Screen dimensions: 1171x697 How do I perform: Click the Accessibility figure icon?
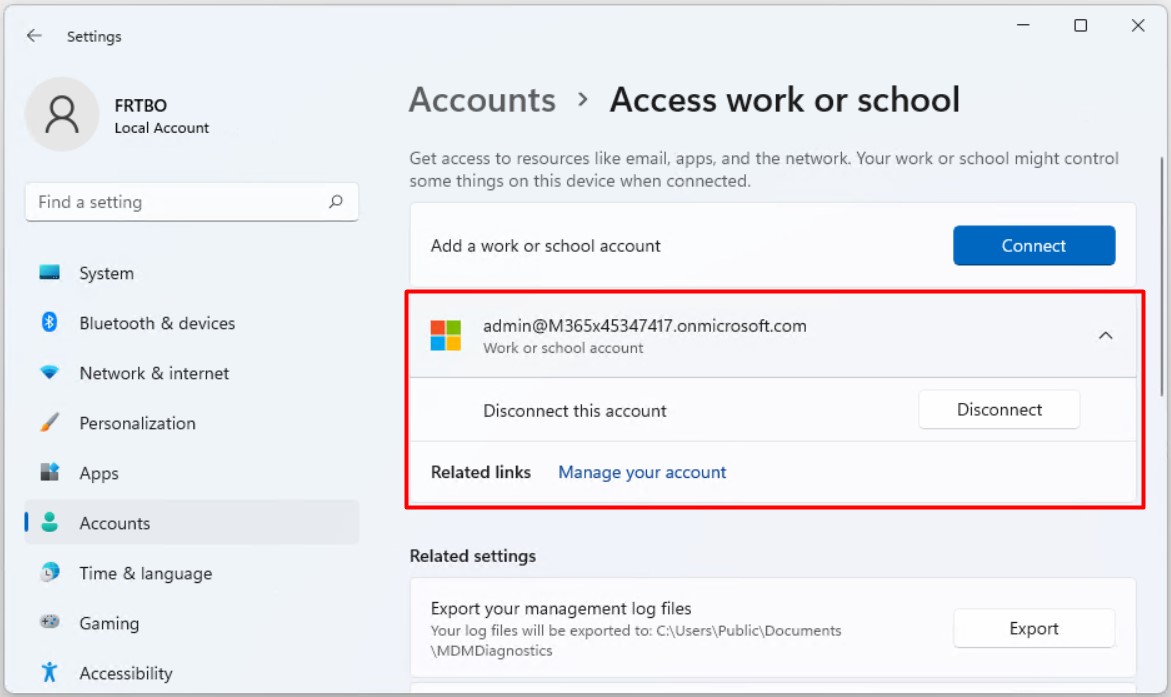point(49,672)
